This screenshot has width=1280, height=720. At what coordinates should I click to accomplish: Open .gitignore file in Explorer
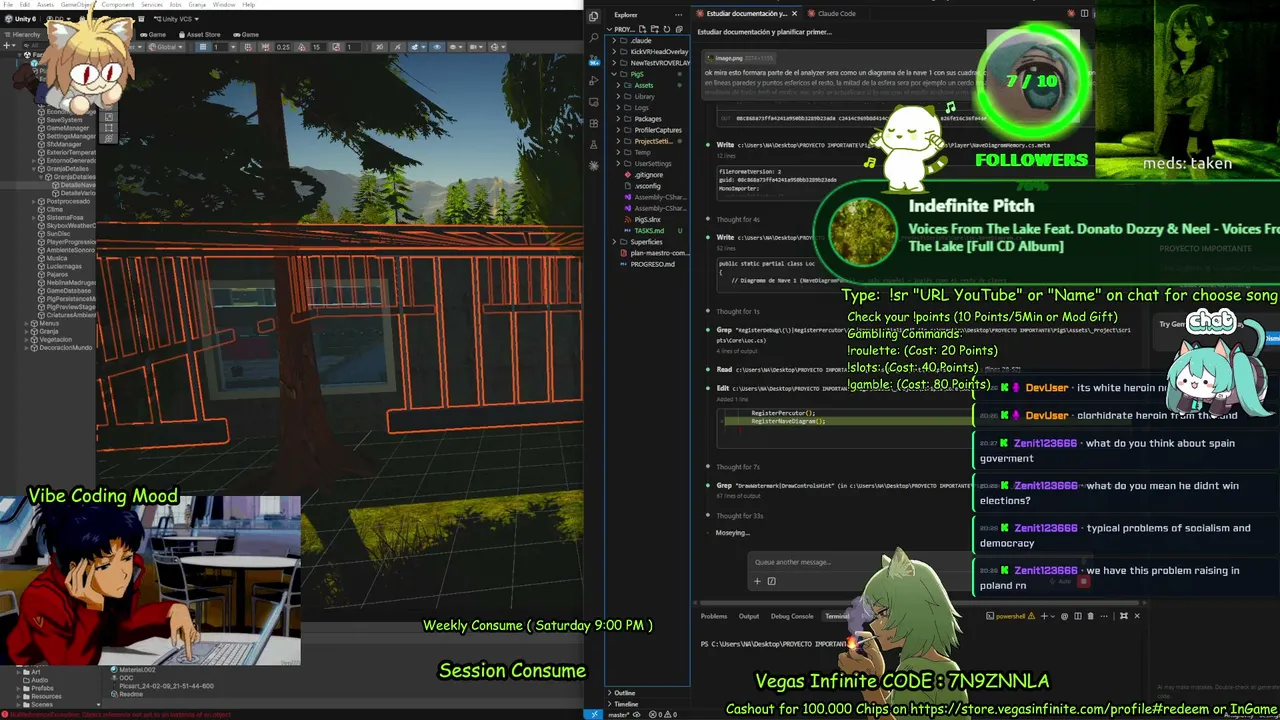click(x=648, y=175)
